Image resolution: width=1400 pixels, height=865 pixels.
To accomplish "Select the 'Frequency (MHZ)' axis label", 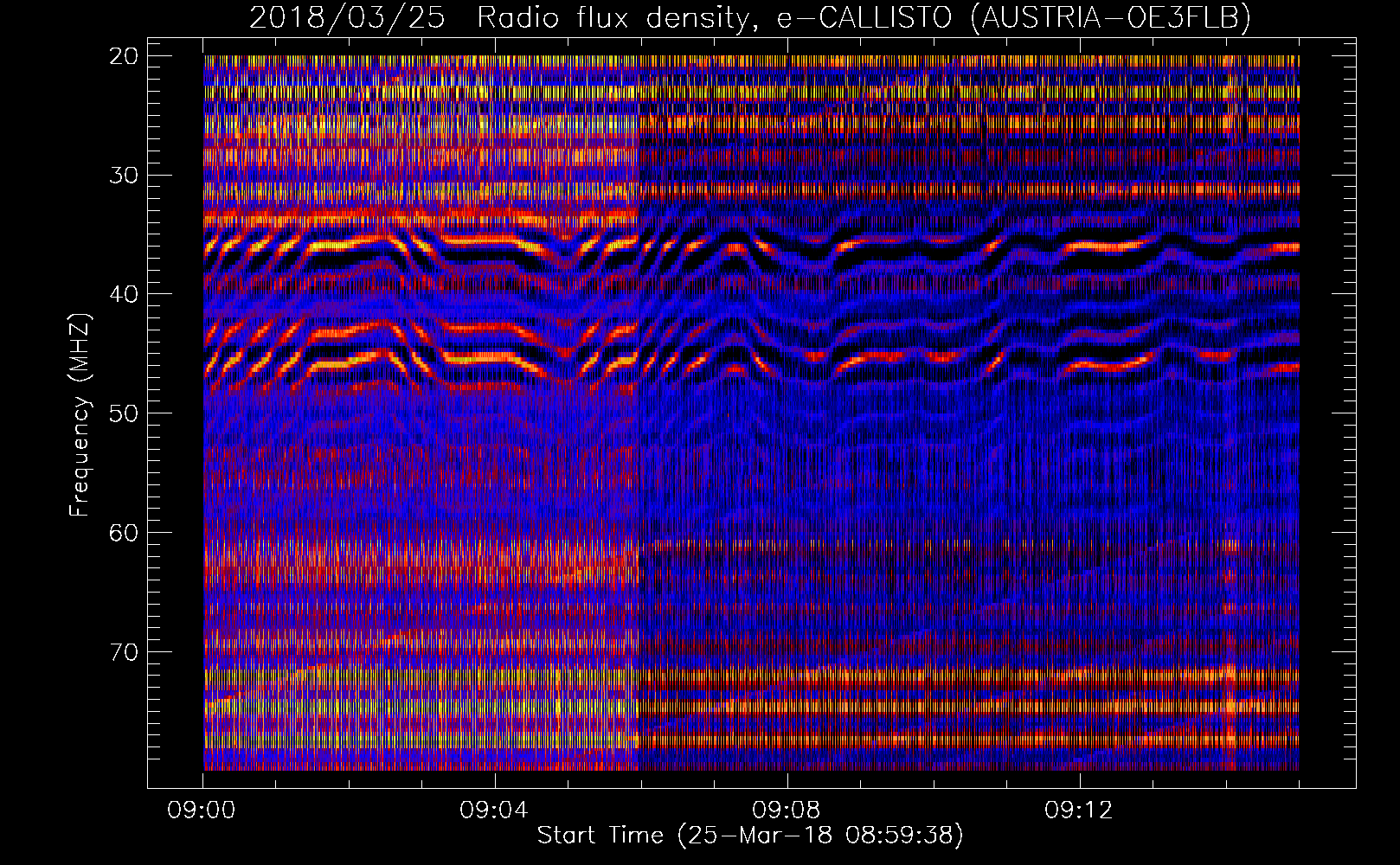I will click(80, 413).
